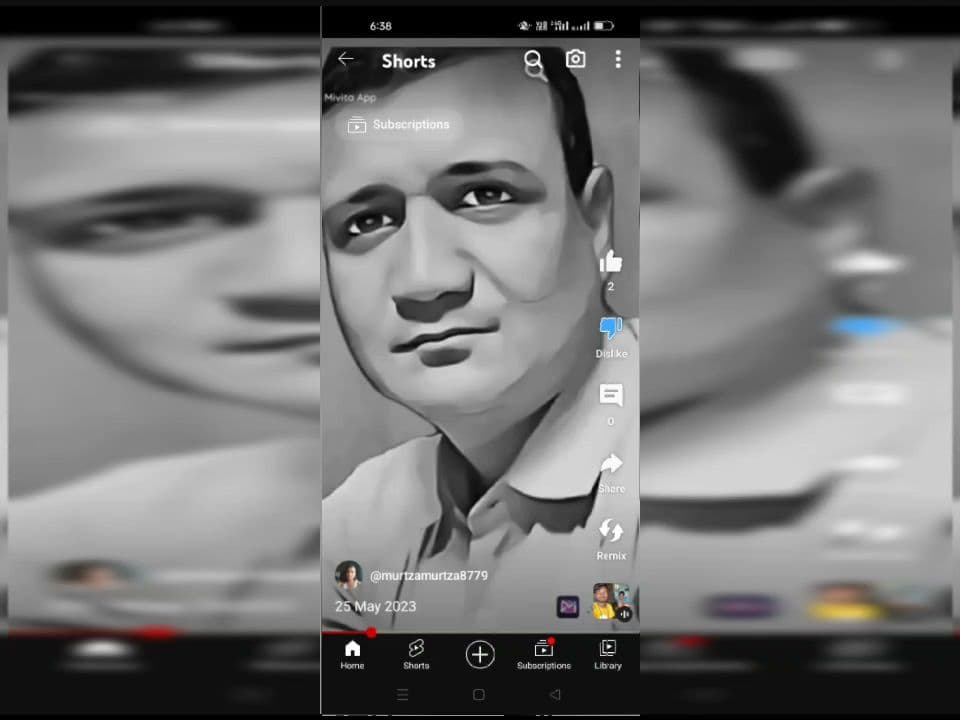Switch to the Shorts tab
This screenshot has width=960, height=720.
[416, 655]
